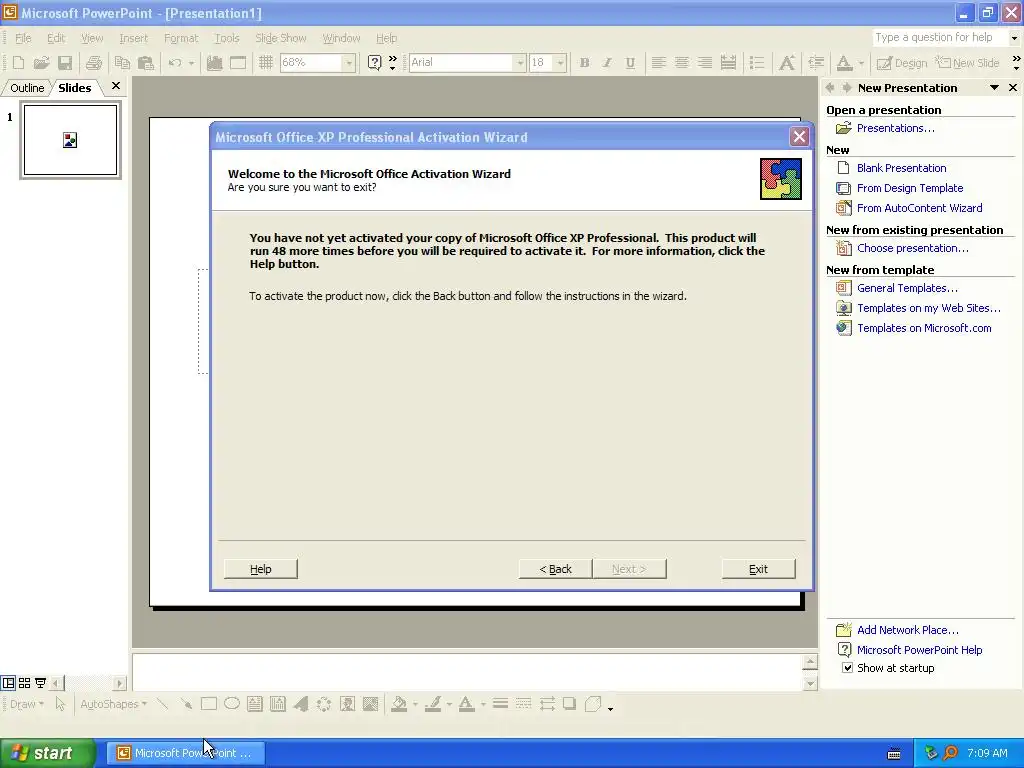Open the File menu

point(23,38)
